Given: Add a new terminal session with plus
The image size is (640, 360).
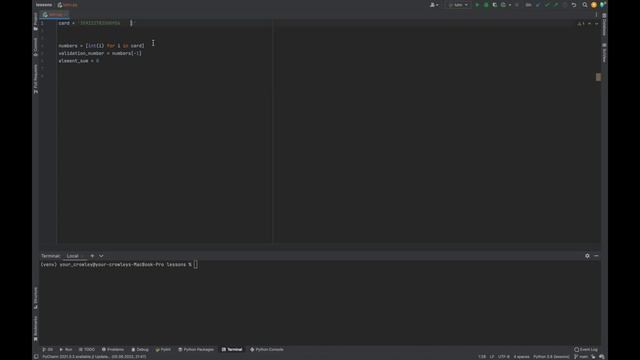Looking at the screenshot, I should (92, 256).
